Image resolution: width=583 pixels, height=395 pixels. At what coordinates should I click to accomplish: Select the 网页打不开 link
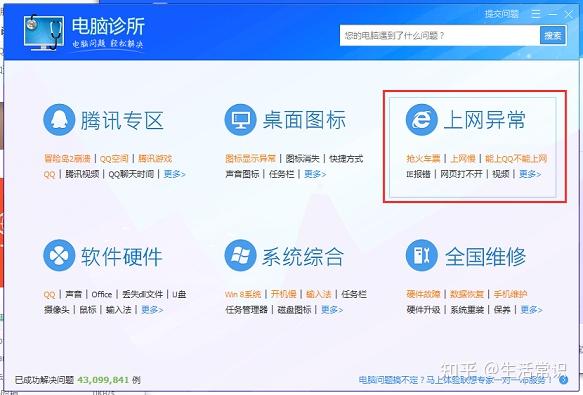(461, 174)
